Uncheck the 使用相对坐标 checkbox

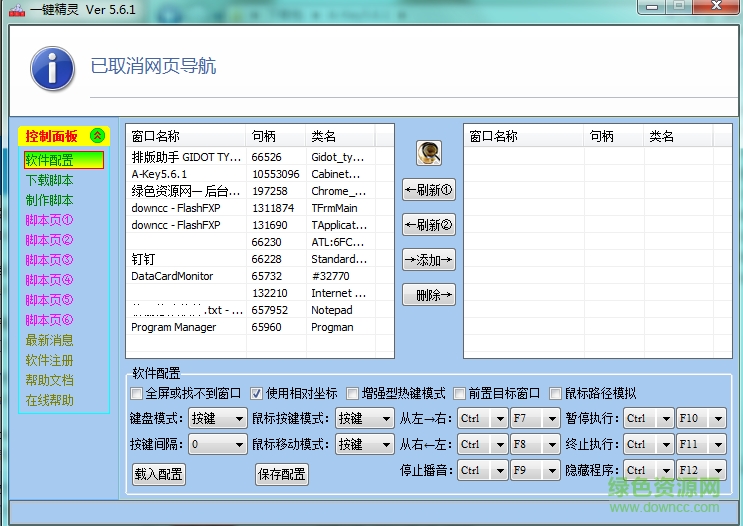coord(256,394)
